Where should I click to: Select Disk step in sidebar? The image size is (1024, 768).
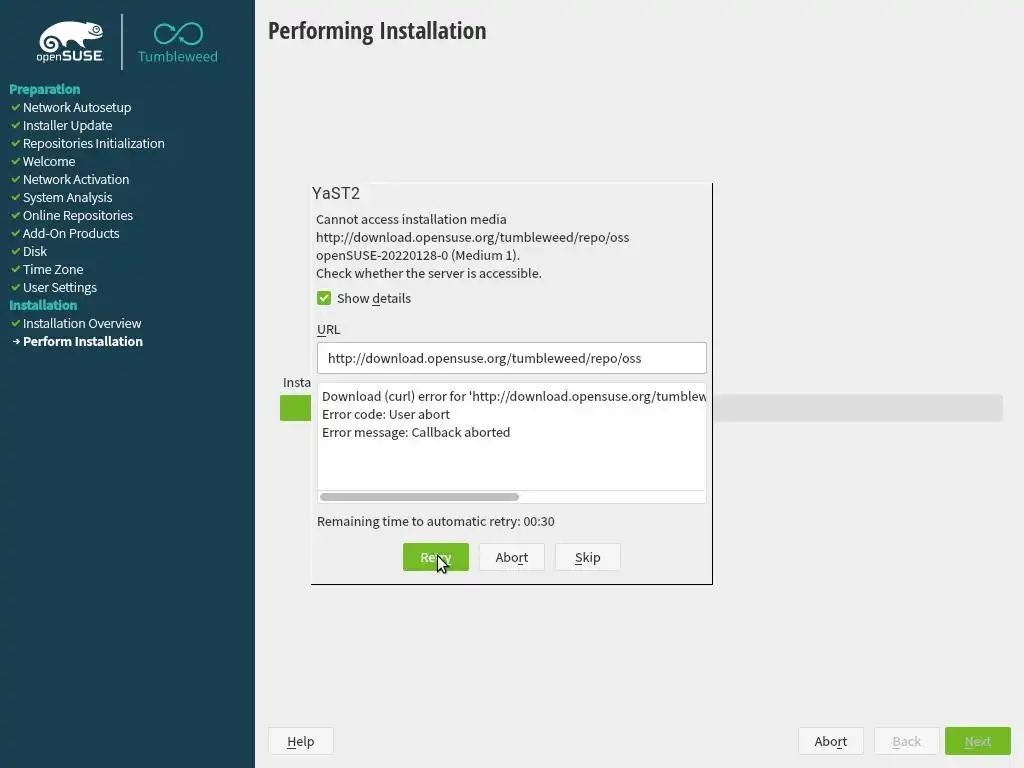[35, 251]
